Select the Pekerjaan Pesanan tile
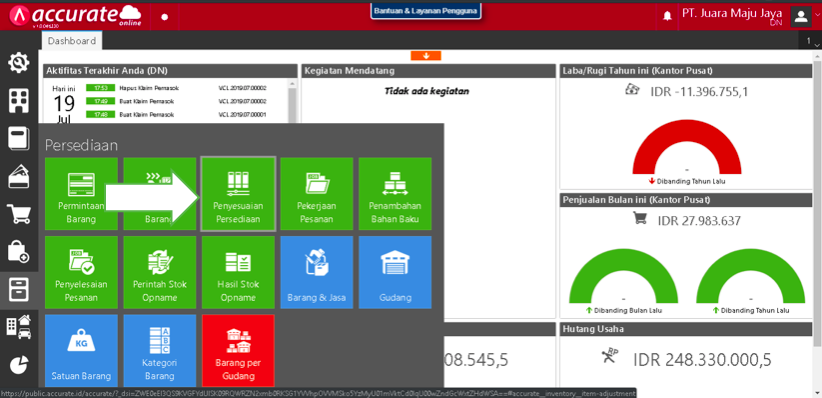The image size is (822, 398). pyautogui.click(x=317, y=193)
